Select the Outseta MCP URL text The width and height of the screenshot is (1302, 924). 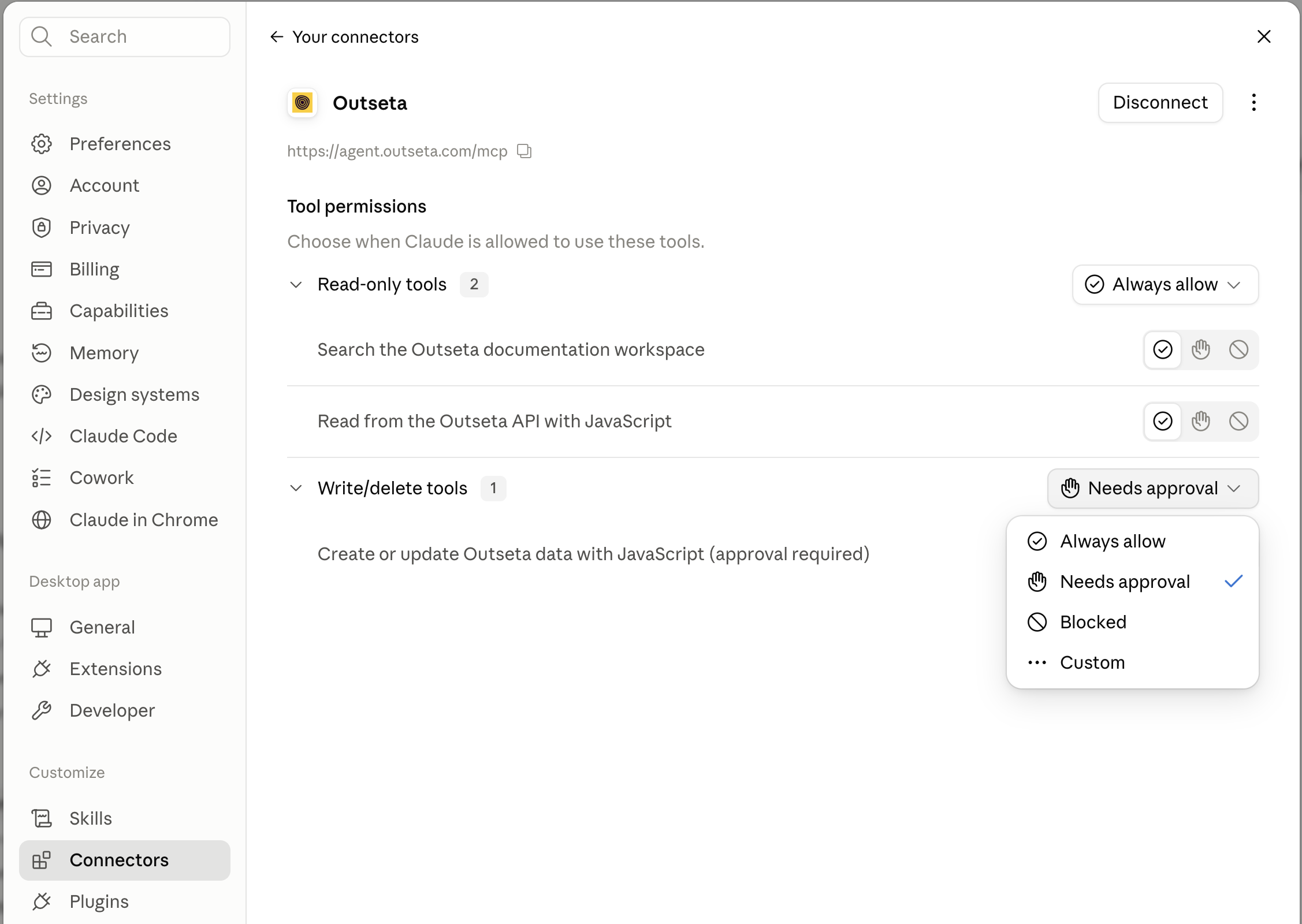point(397,151)
